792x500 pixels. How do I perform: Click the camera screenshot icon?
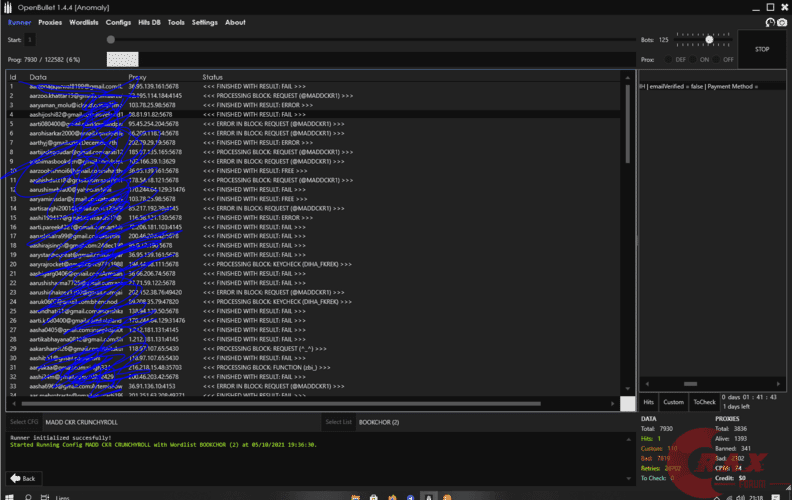coord(782,22)
